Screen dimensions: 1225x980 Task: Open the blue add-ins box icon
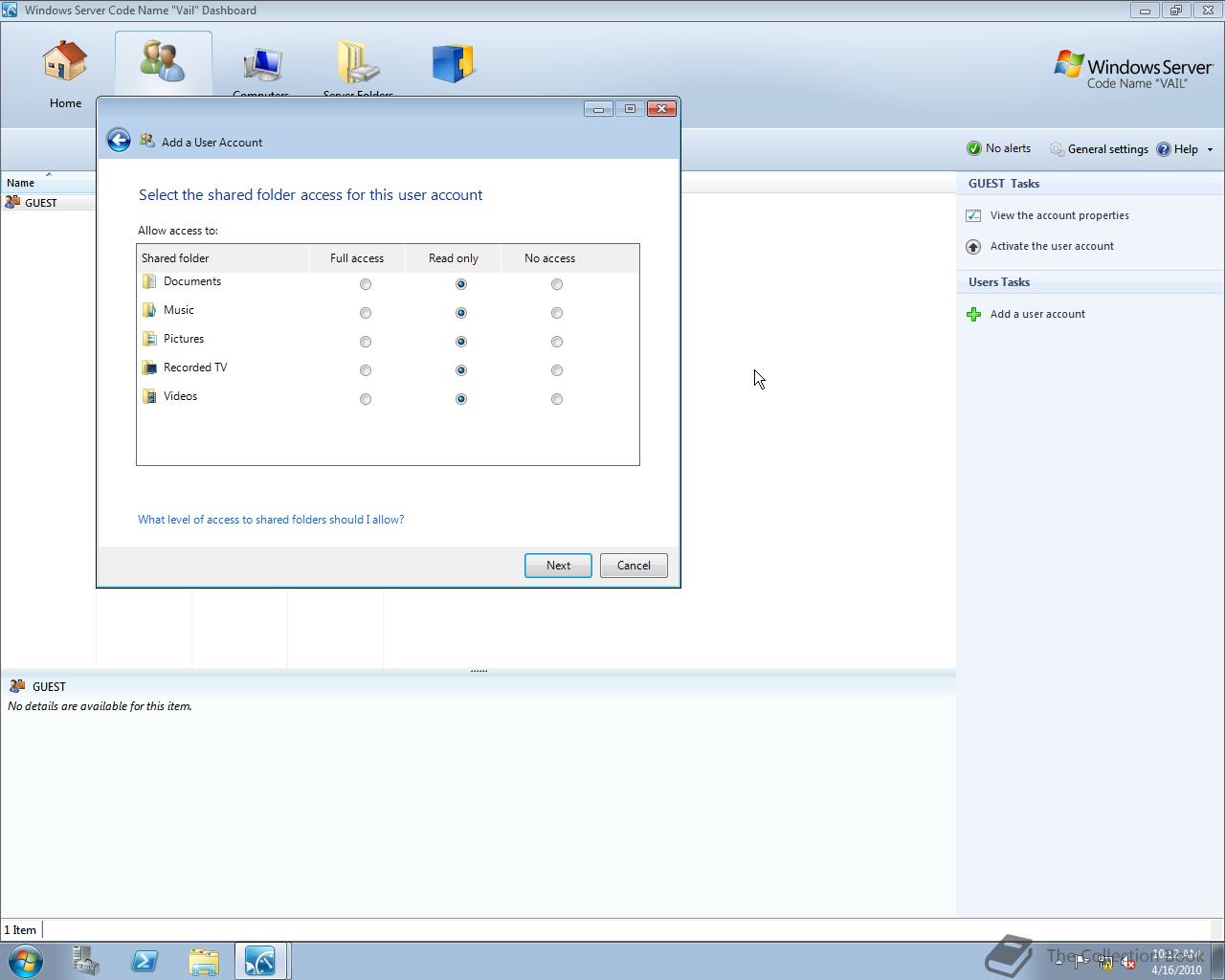pyautogui.click(x=454, y=63)
